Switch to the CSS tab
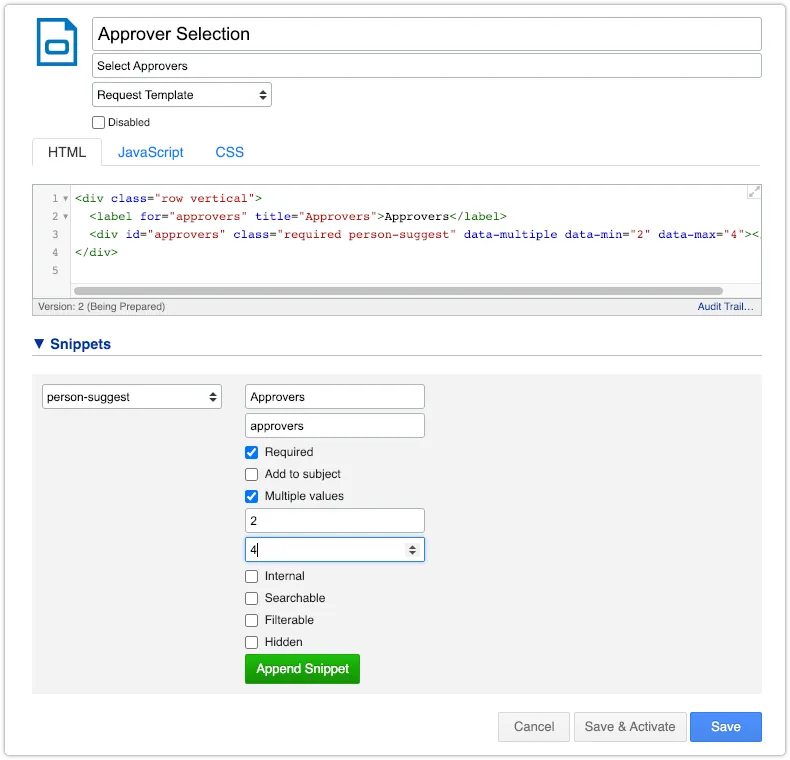Image resolution: width=790 pixels, height=760 pixels. 229,152
